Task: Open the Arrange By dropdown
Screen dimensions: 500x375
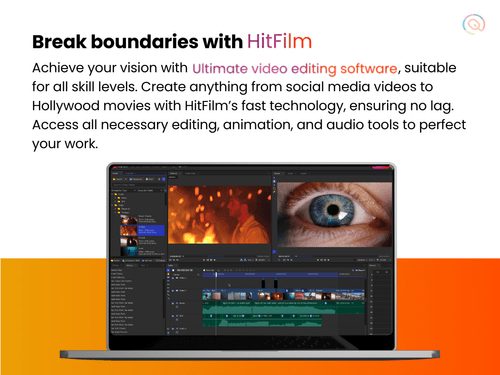Action: pyautogui.click(x=123, y=190)
